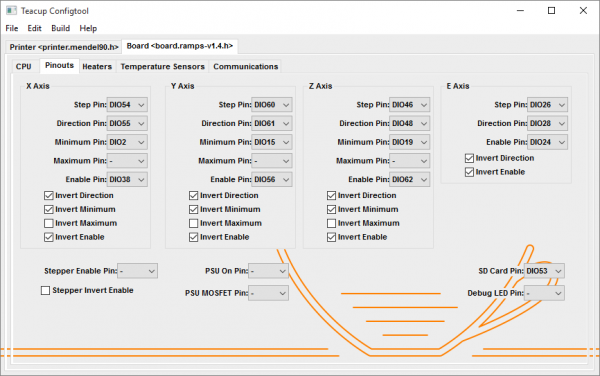Enable Y Axis Invert Maximum checkbox
This screenshot has width=600, height=376.
pyautogui.click(x=194, y=223)
